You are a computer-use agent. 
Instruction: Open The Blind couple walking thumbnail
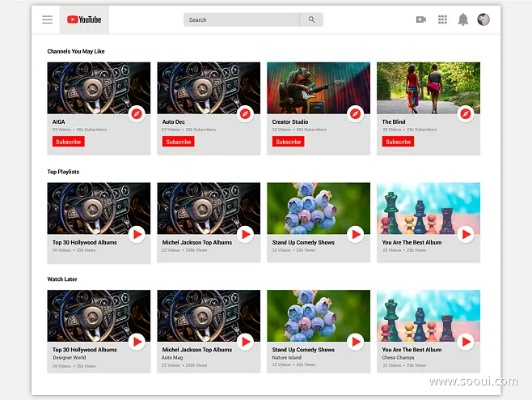click(429, 88)
